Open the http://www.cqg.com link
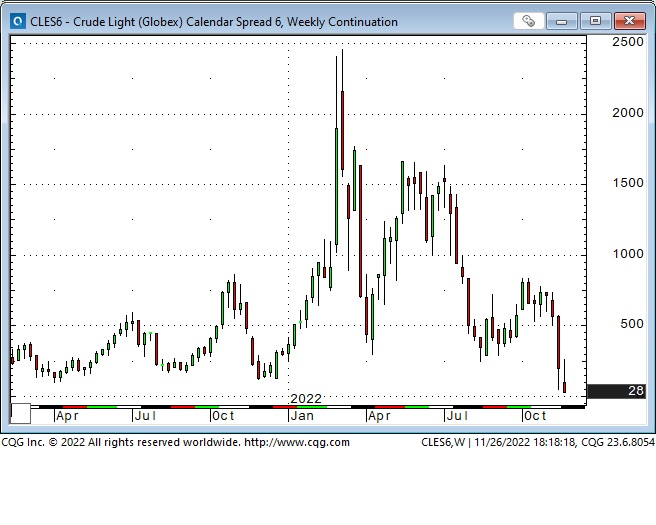Image resolution: width=656 pixels, height=525 pixels. pos(297,442)
